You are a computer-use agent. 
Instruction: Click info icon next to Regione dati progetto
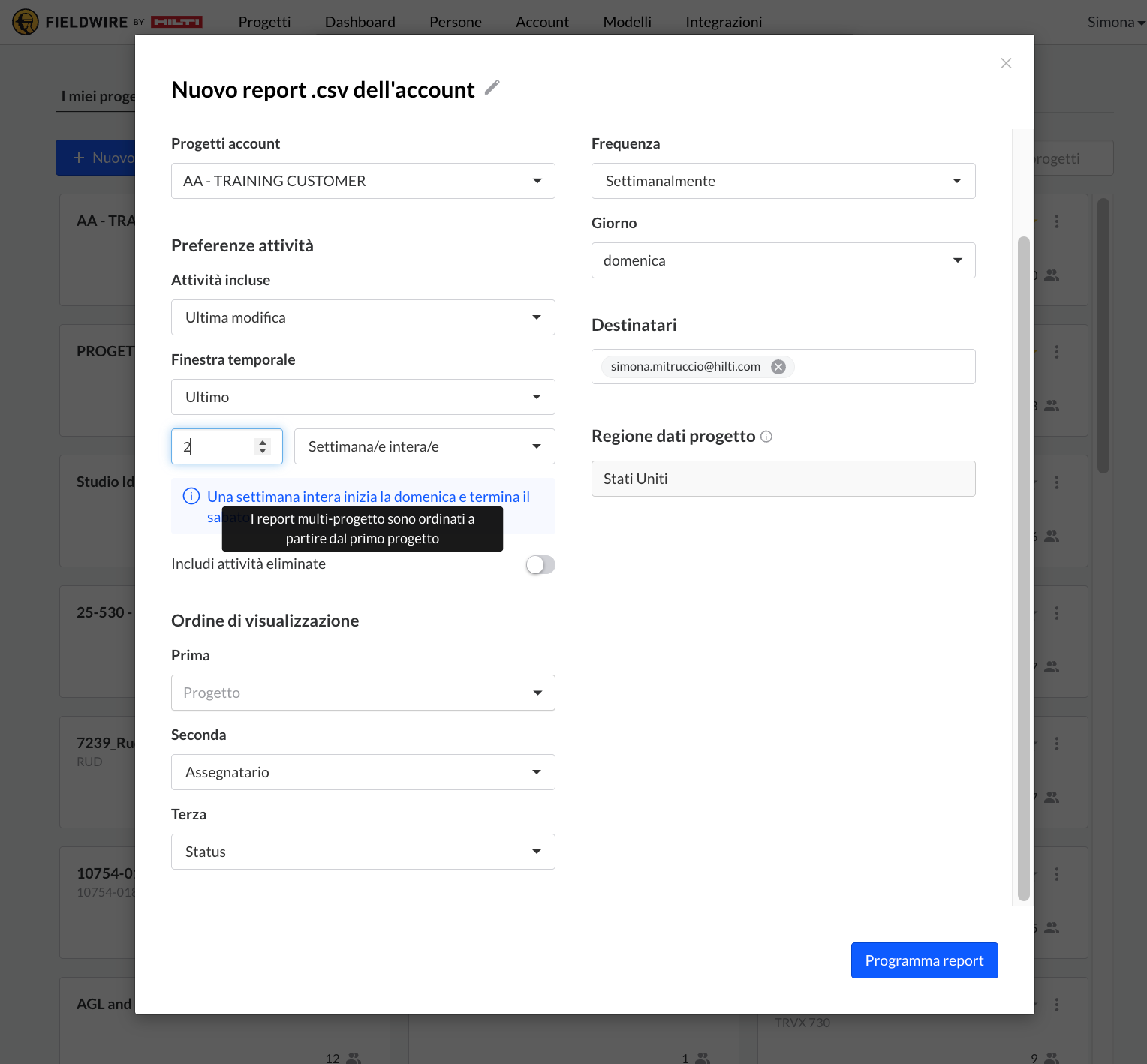(766, 437)
